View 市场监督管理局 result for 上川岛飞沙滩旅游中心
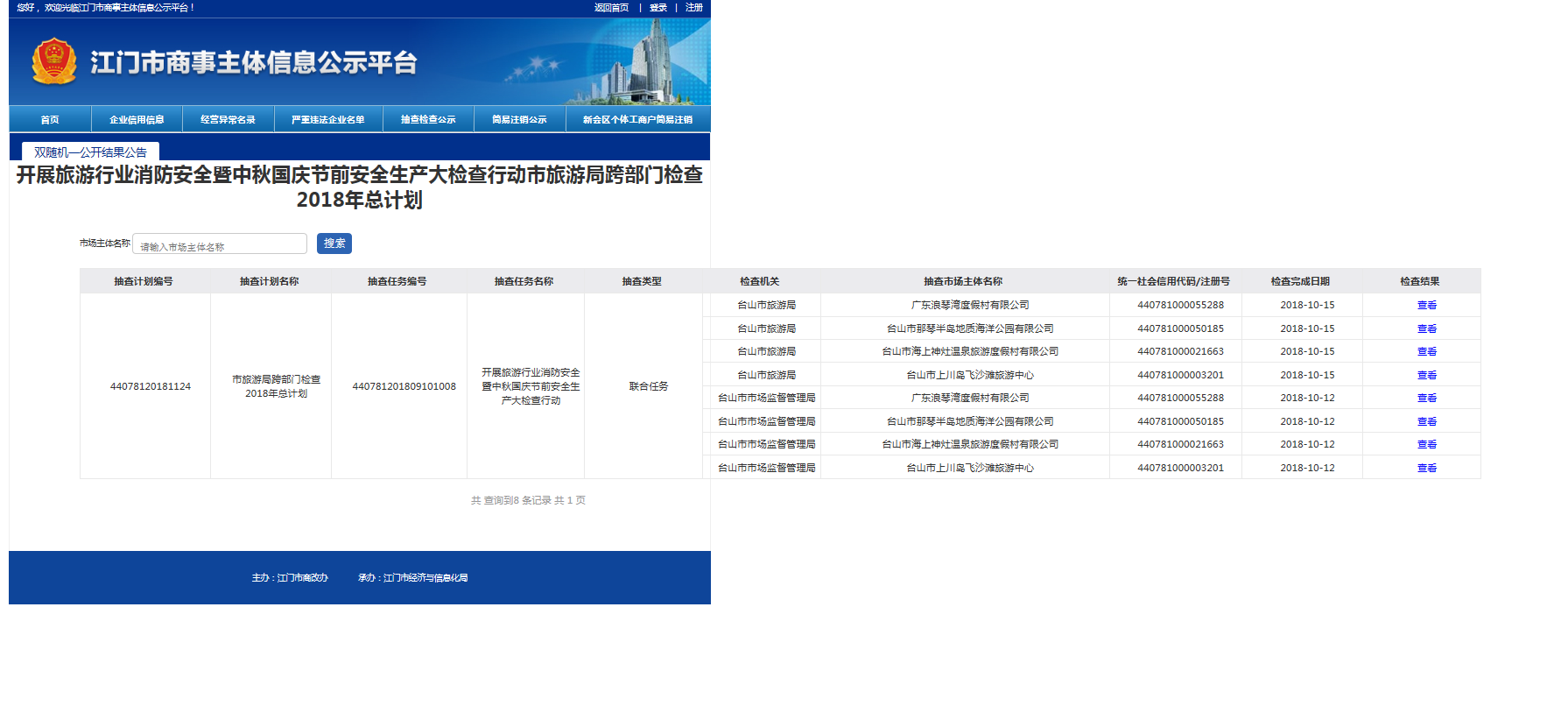 pyautogui.click(x=1426, y=469)
